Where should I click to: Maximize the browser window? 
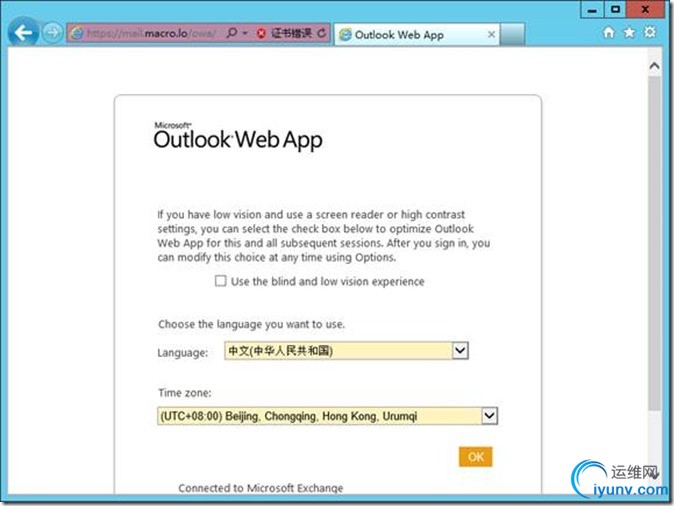click(x=615, y=9)
